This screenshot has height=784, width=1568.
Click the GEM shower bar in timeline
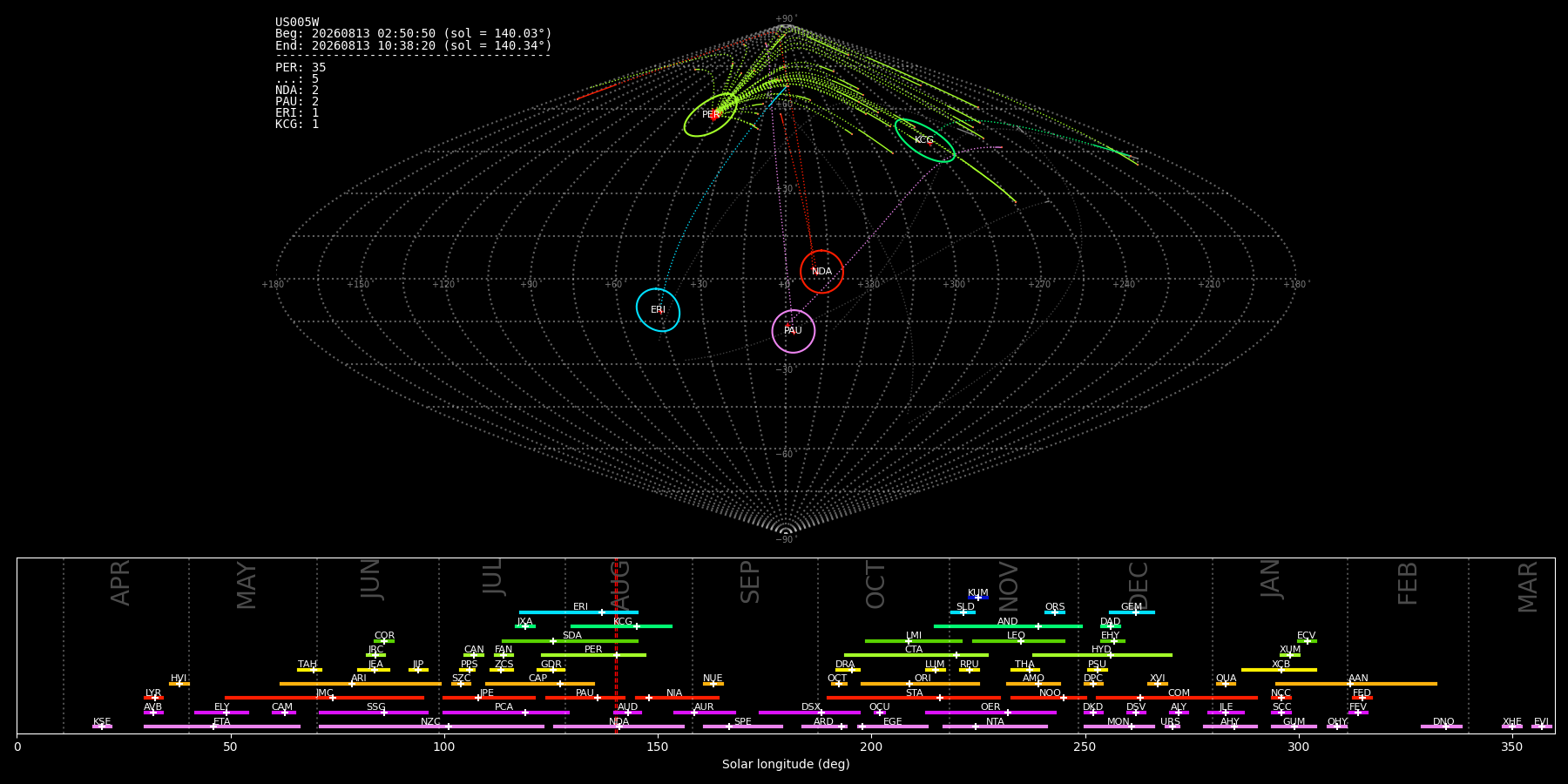coord(1132,612)
